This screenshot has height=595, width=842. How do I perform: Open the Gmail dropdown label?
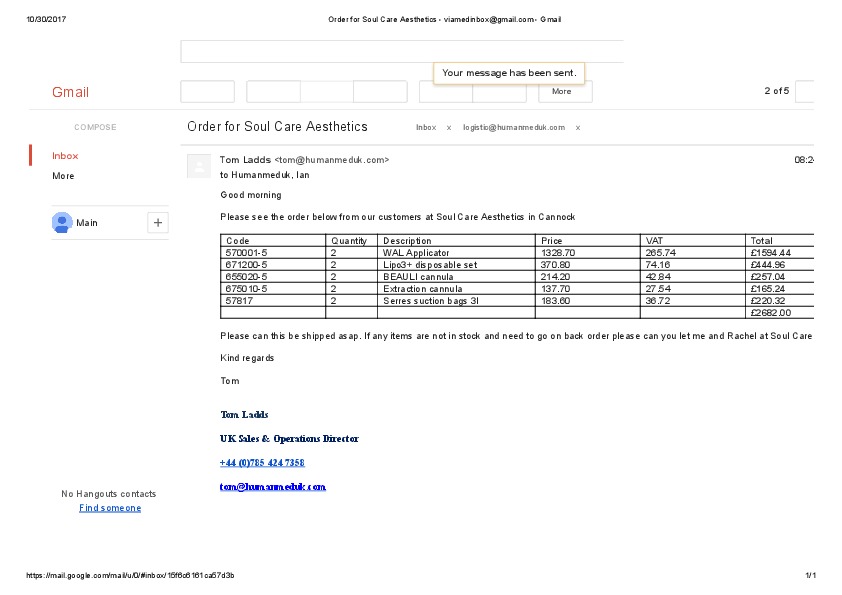[x=70, y=92]
